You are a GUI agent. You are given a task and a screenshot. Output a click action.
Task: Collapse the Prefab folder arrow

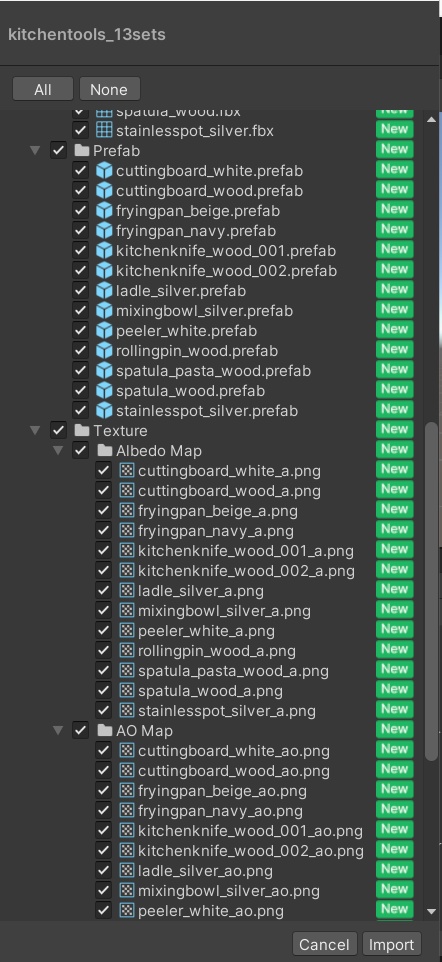(x=36, y=150)
